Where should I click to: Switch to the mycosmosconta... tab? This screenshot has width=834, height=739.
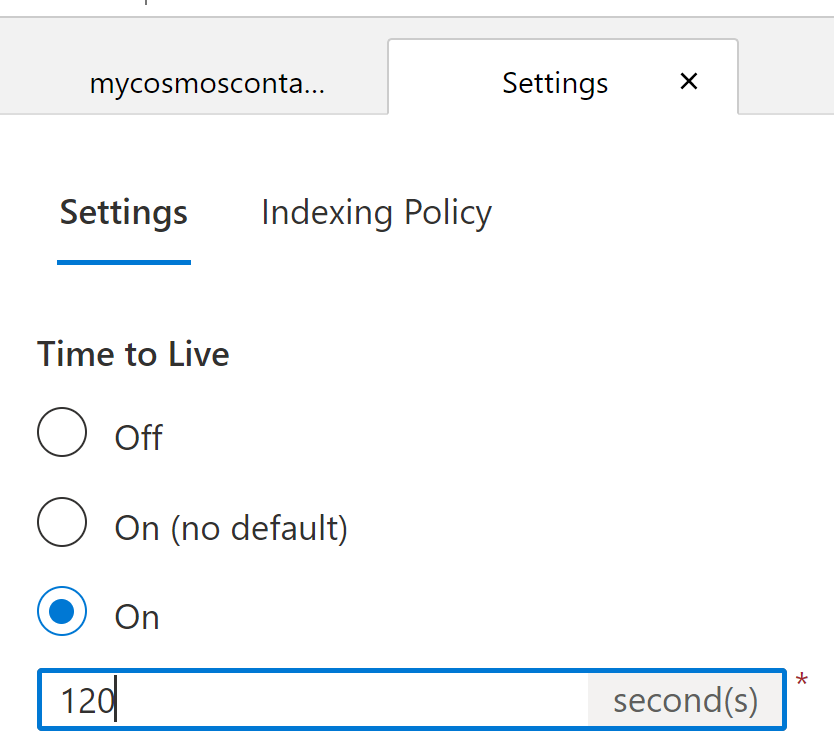(207, 84)
